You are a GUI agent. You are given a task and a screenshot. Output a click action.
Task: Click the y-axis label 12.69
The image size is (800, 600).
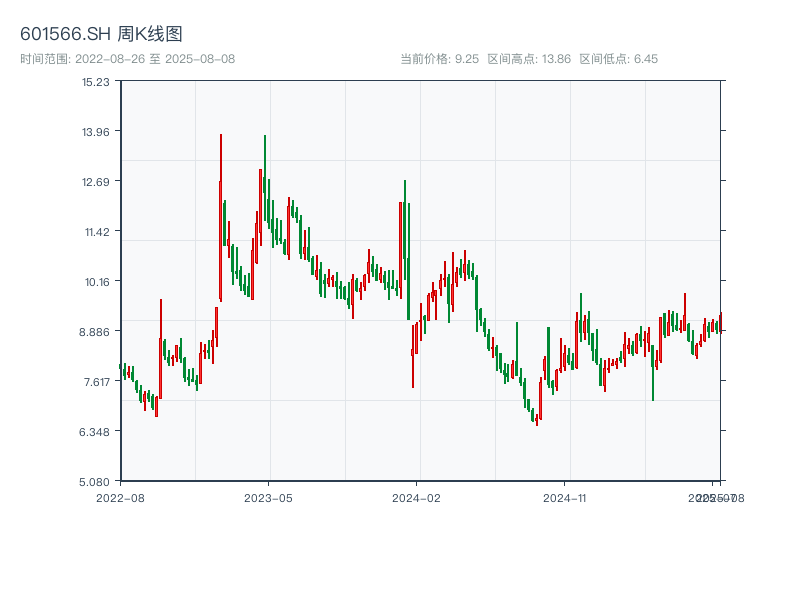point(95,182)
